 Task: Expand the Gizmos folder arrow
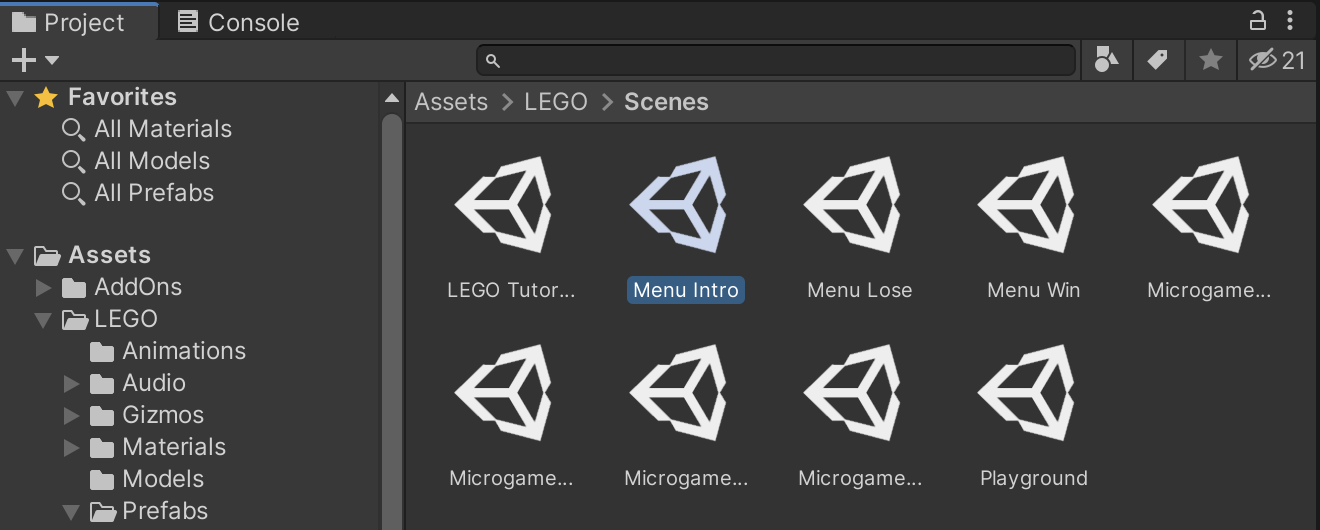click(x=71, y=416)
